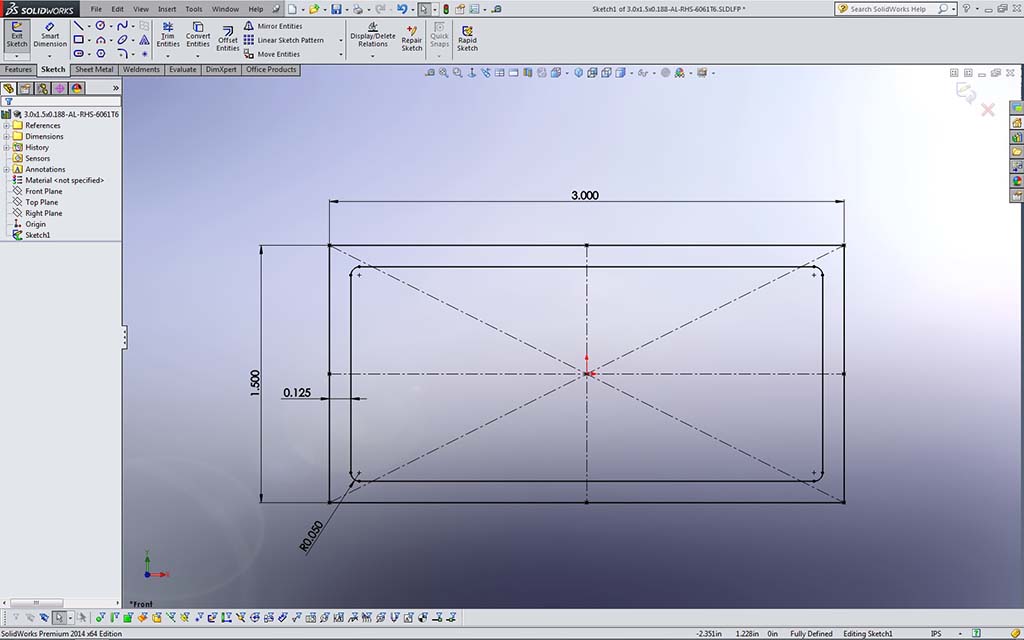1024x640 pixels.
Task: Expand the References folder in tree
Action: click(x=6, y=126)
